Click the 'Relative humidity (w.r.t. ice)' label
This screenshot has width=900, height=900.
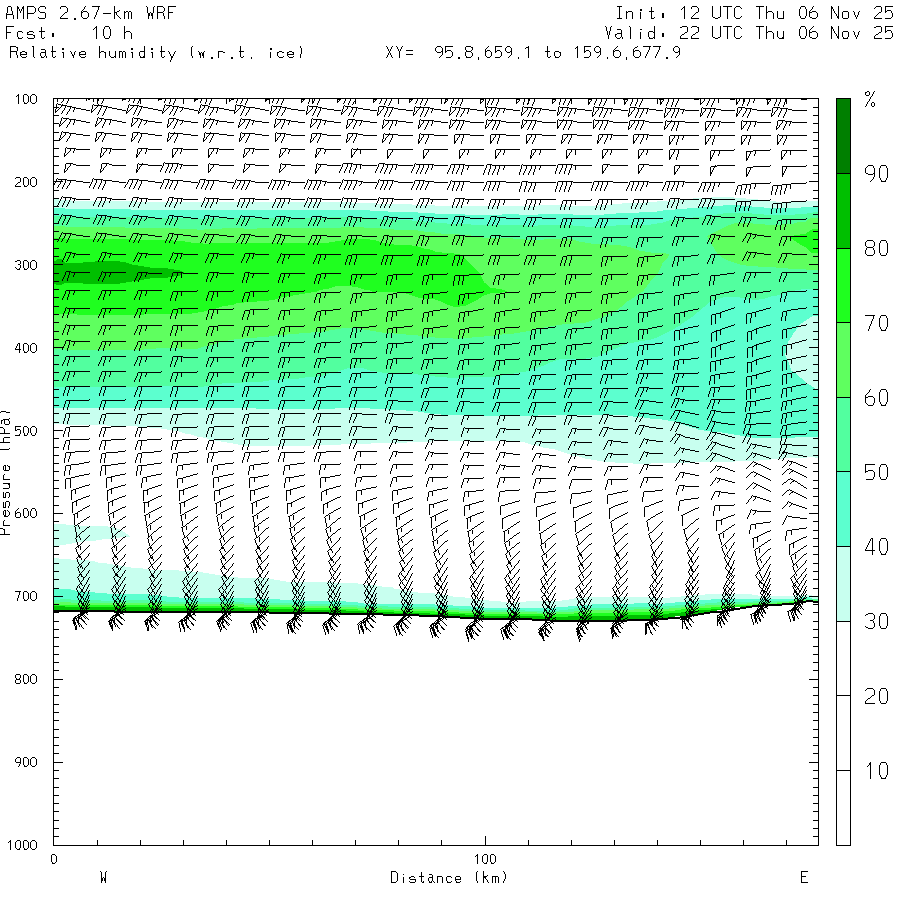(x=156, y=52)
